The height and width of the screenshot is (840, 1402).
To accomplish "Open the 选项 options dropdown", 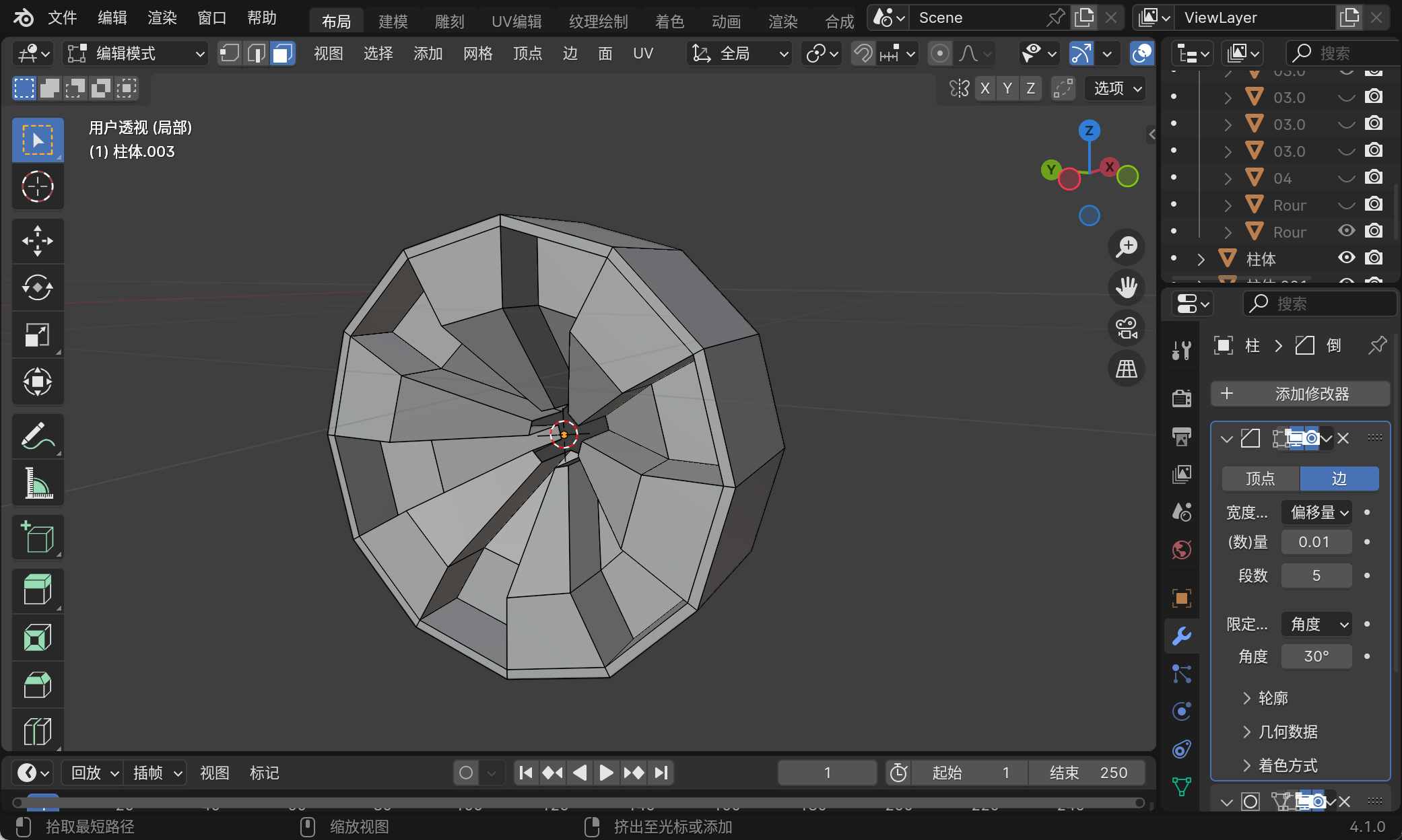I will tap(1116, 88).
